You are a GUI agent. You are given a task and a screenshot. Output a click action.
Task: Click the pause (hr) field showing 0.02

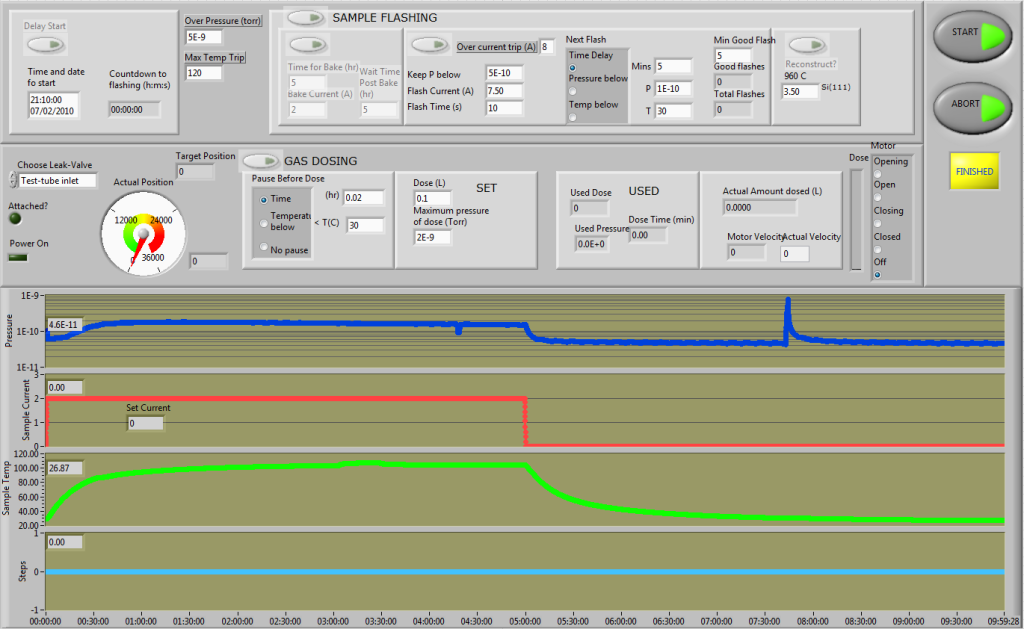click(364, 197)
